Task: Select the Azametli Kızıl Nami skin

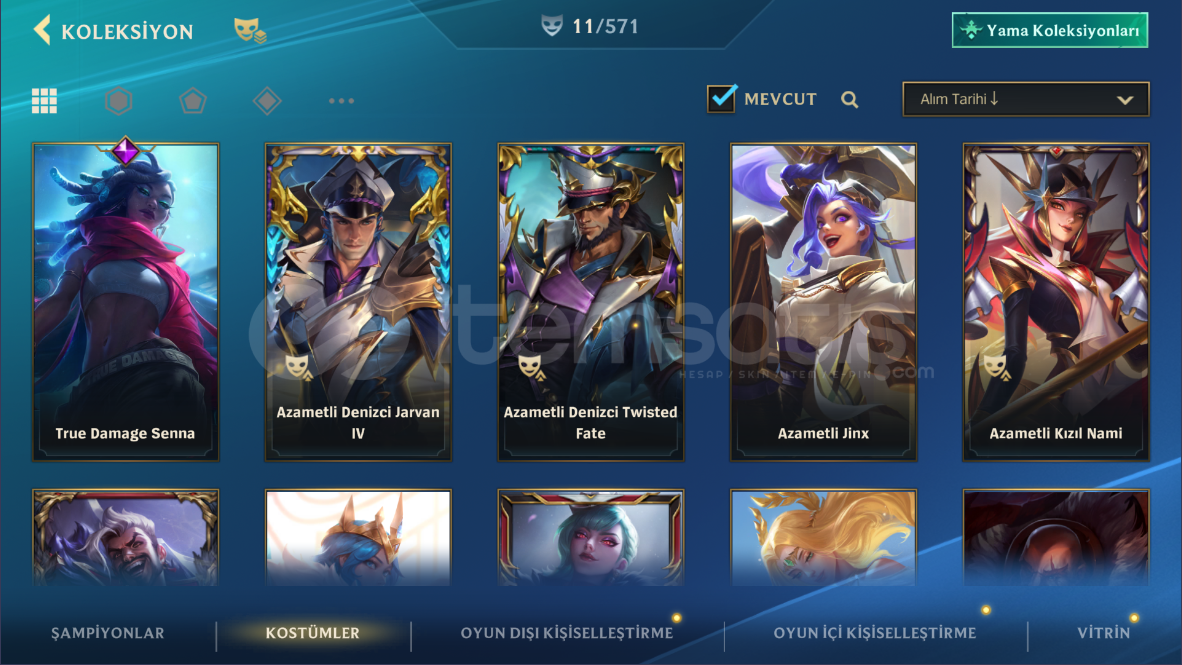Action: click(1056, 302)
